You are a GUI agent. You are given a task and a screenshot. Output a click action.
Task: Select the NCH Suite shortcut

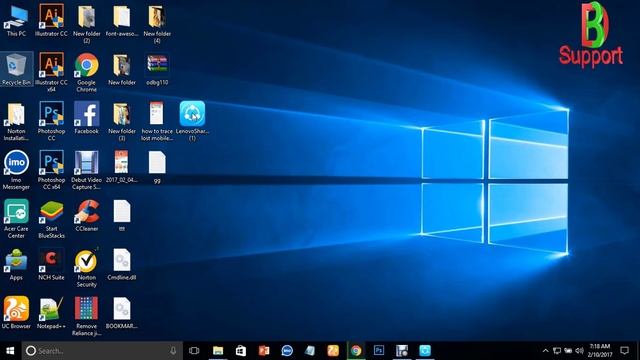pos(51,264)
